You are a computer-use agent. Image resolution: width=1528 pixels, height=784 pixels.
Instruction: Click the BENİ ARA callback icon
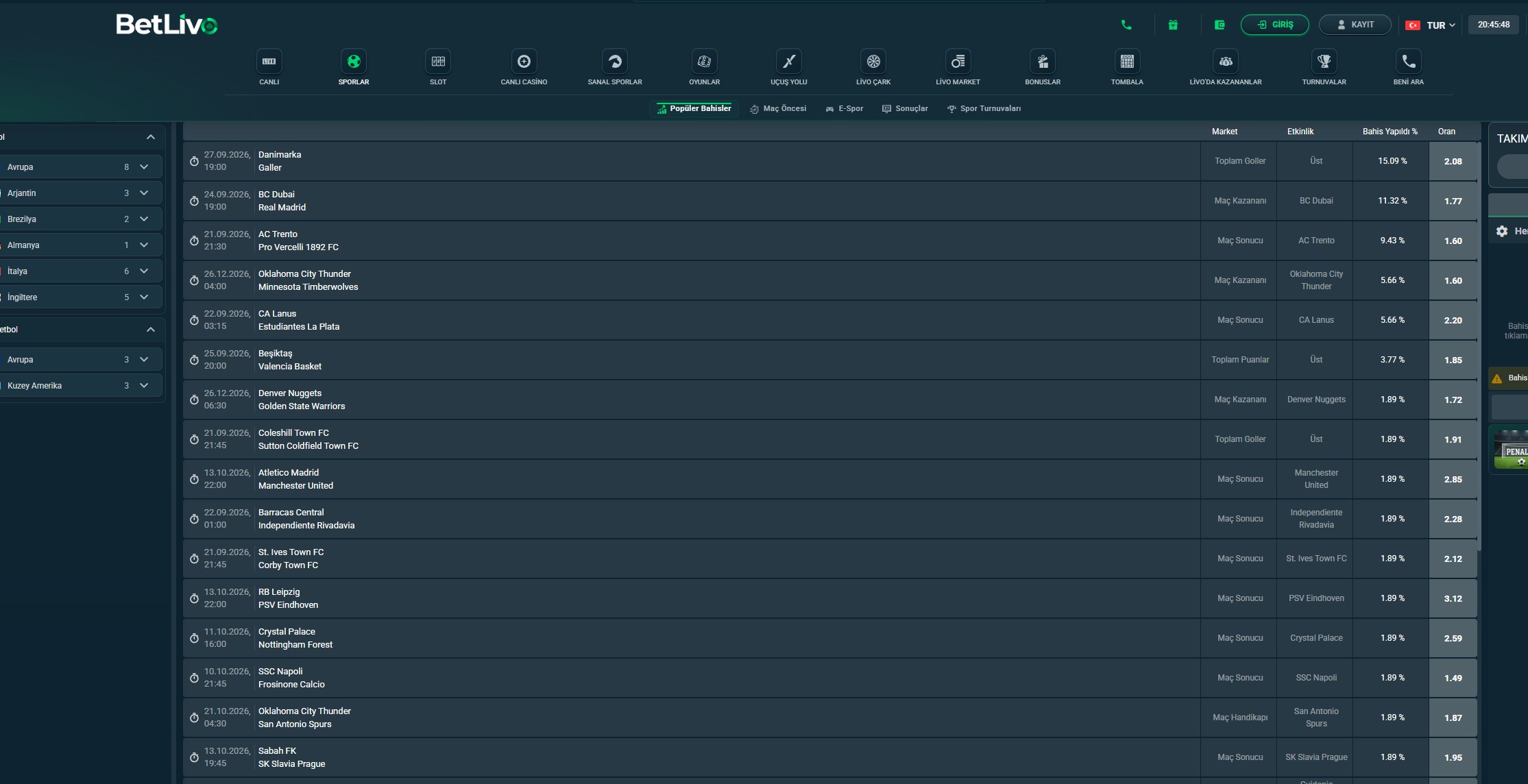click(1409, 62)
